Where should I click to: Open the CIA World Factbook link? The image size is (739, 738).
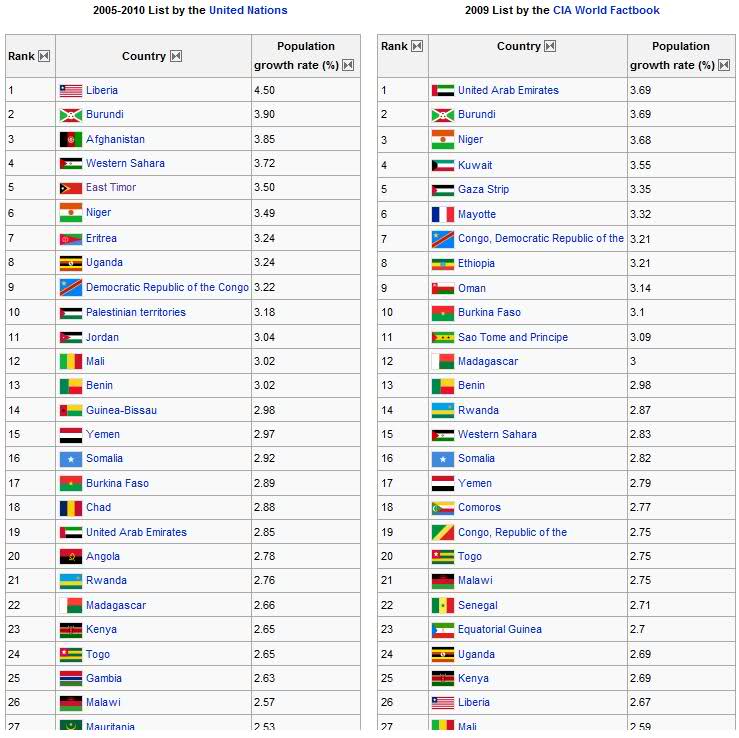(x=606, y=10)
